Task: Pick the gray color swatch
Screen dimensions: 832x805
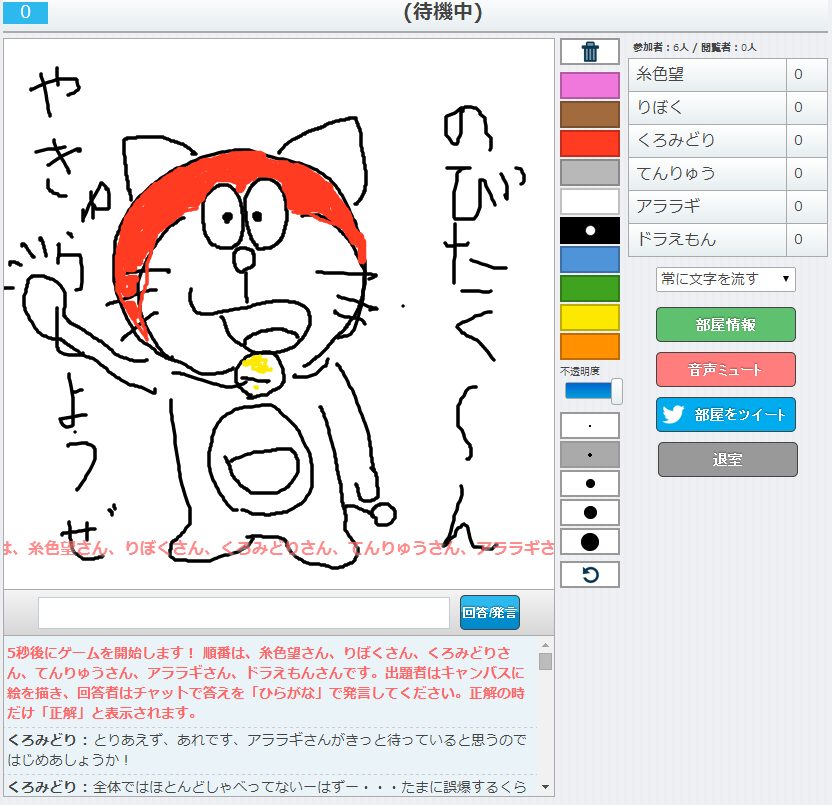Action: click(590, 172)
